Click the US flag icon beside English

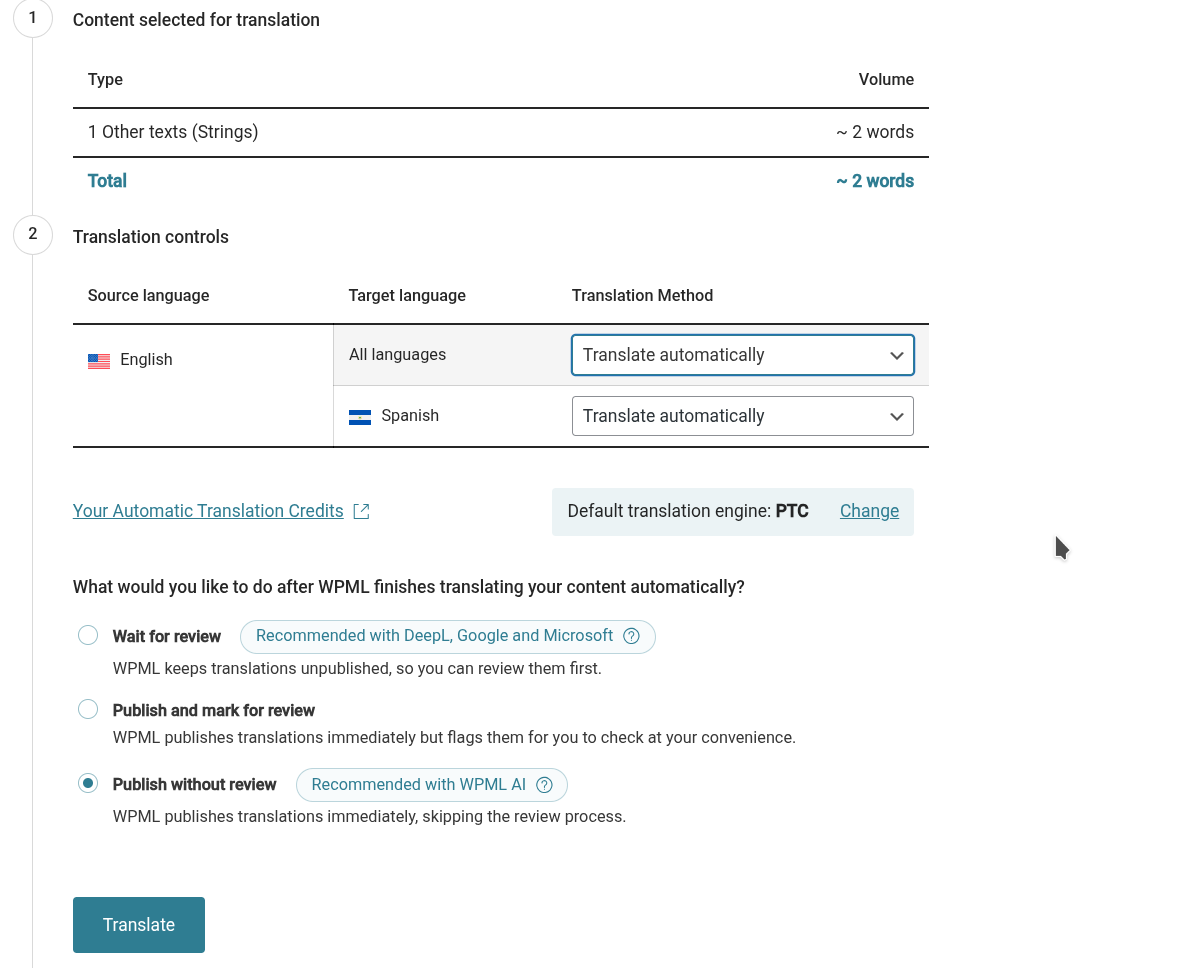99,361
